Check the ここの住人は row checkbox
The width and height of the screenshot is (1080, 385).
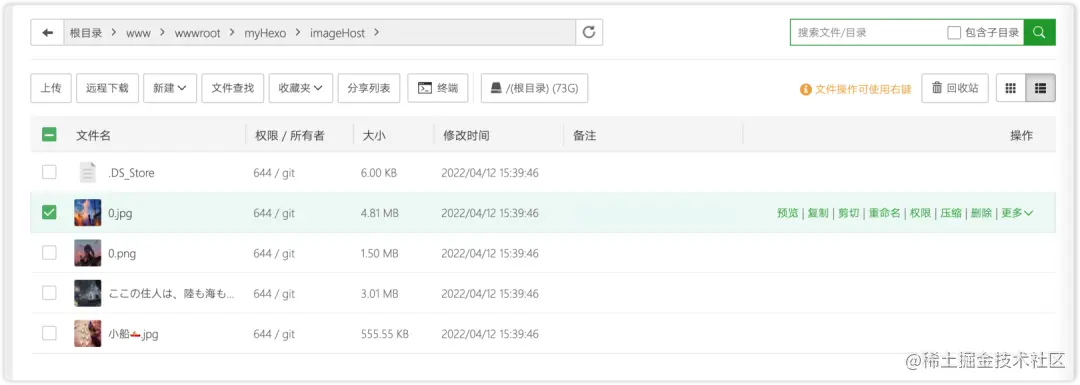coord(49,293)
